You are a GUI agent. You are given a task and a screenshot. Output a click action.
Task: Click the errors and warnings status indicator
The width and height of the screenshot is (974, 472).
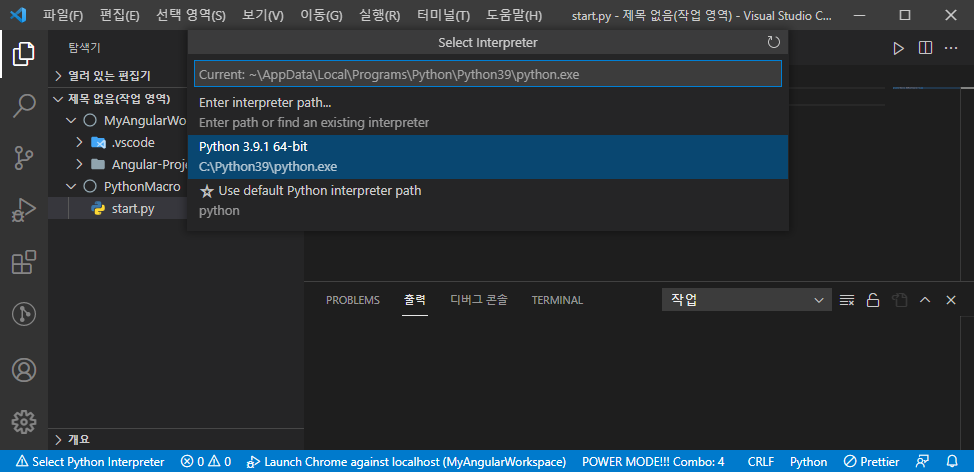coord(206,462)
